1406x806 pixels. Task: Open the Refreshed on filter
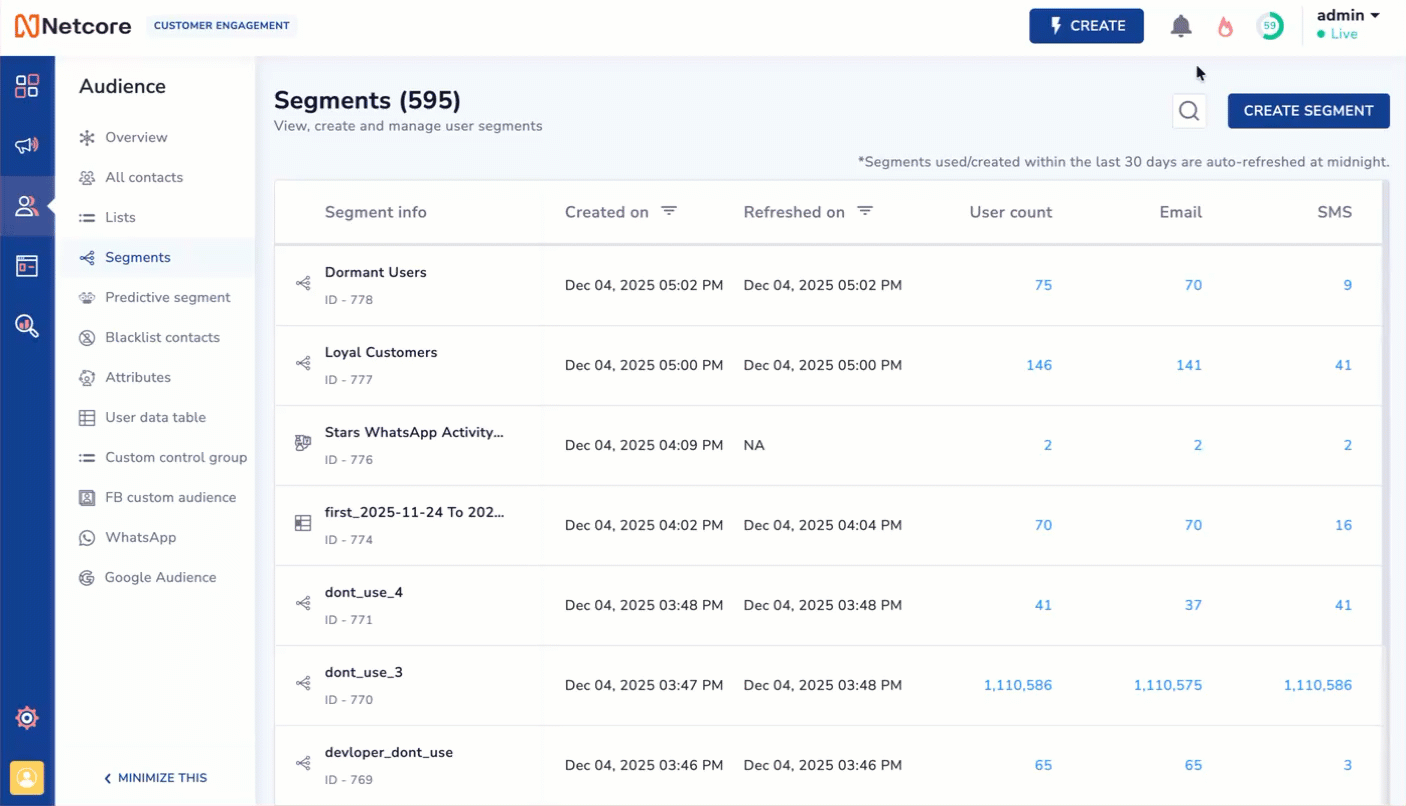865,211
